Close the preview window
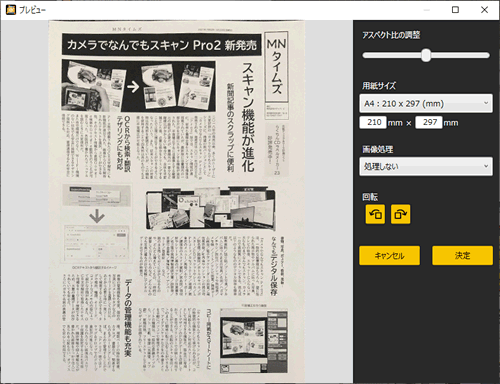The height and width of the screenshot is (384, 500). [484, 10]
